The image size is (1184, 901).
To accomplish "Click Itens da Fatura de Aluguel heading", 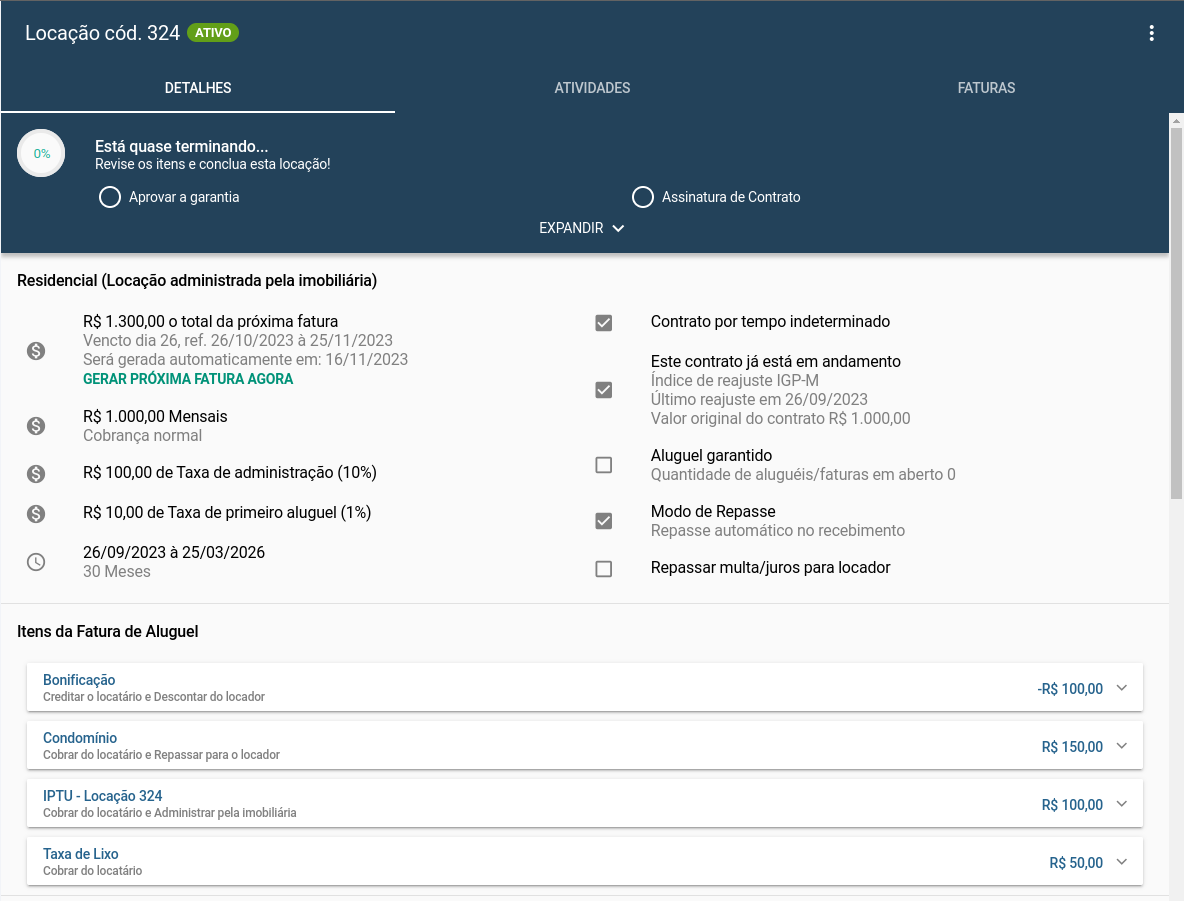I will pyautogui.click(x=108, y=631).
